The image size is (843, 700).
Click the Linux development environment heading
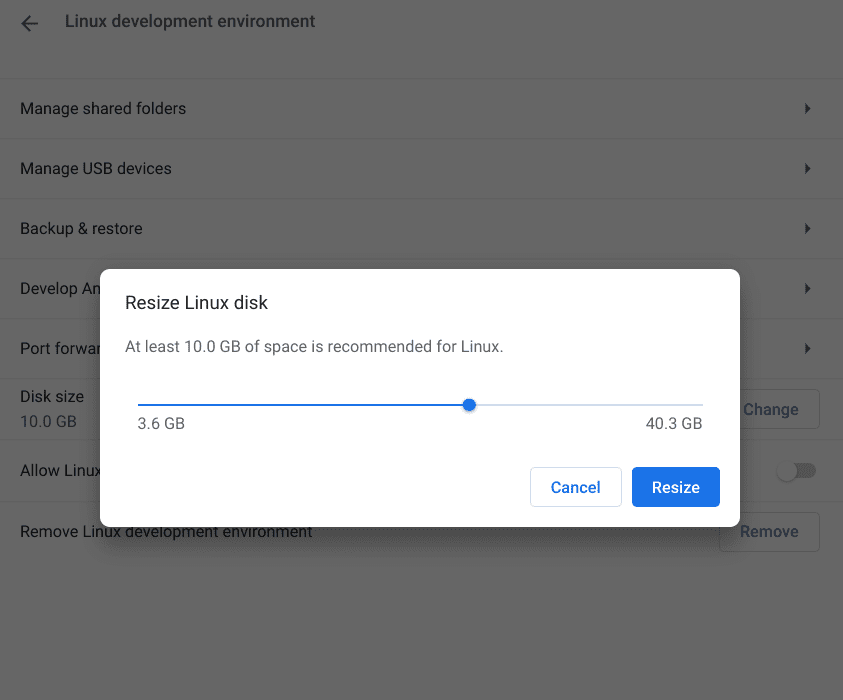tap(190, 22)
